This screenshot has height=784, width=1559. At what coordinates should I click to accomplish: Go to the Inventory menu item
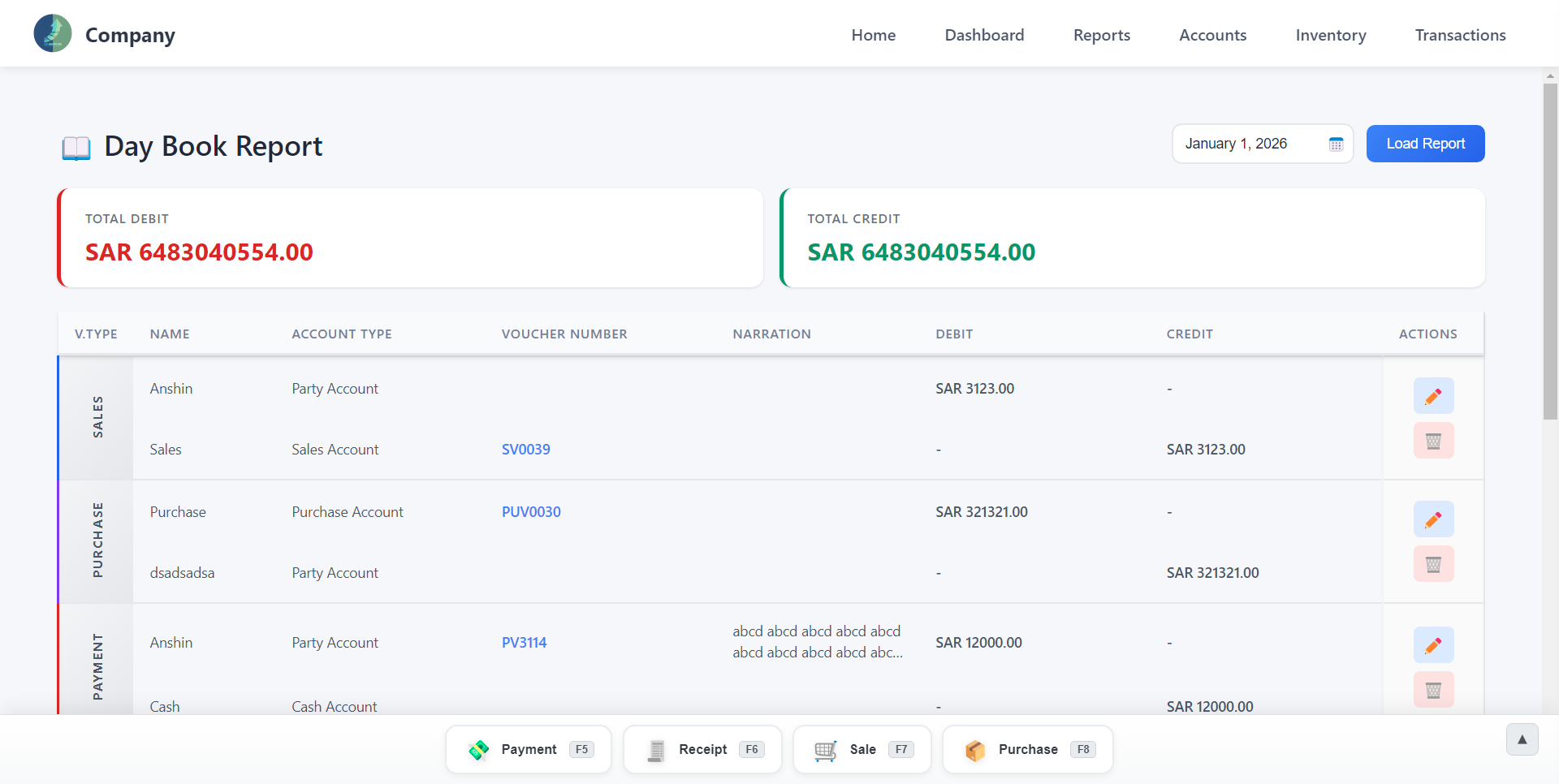[x=1331, y=35]
